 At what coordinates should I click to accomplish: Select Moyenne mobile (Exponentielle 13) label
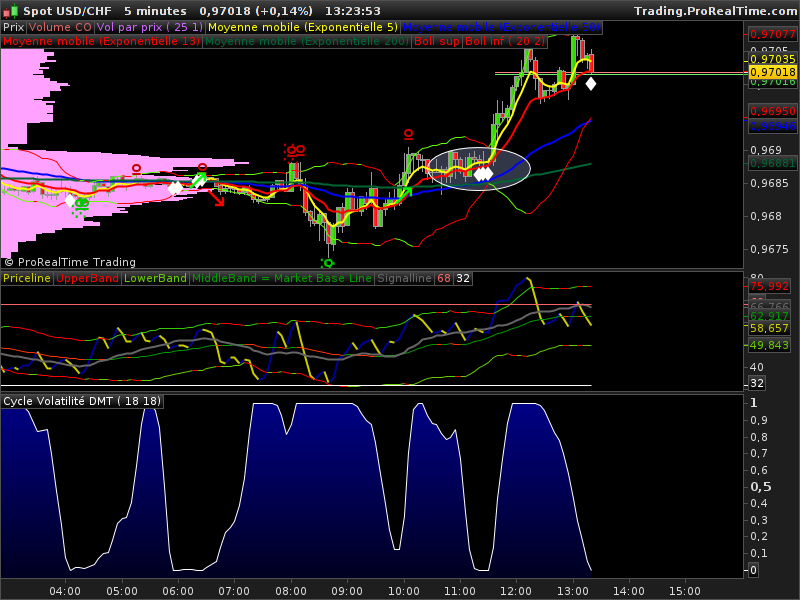click(101, 41)
